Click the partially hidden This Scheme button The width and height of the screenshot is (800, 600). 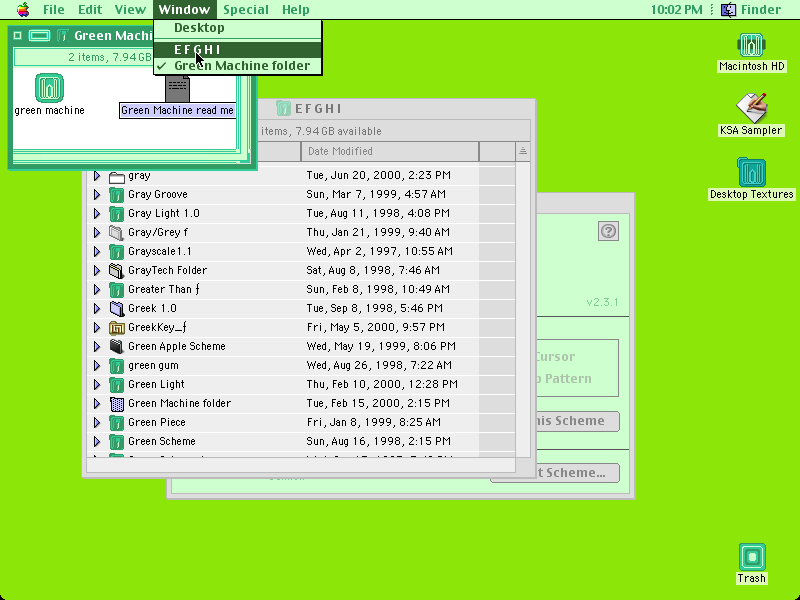(578, 421)
